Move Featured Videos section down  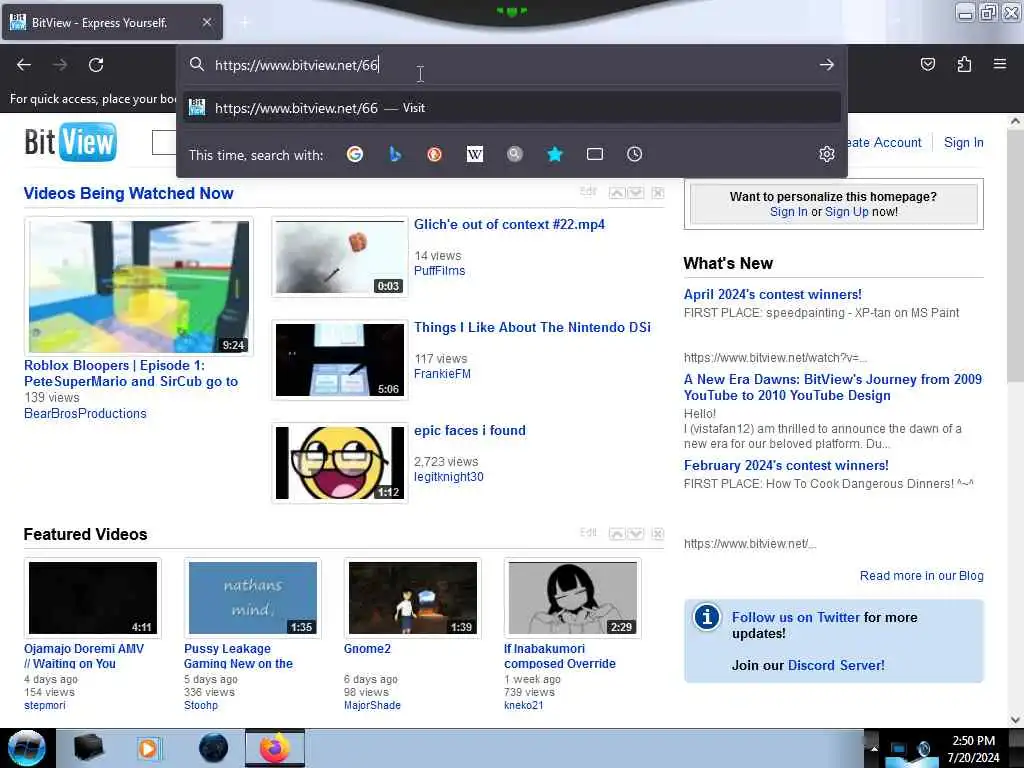pyautogui.click(x=635, y=534)
